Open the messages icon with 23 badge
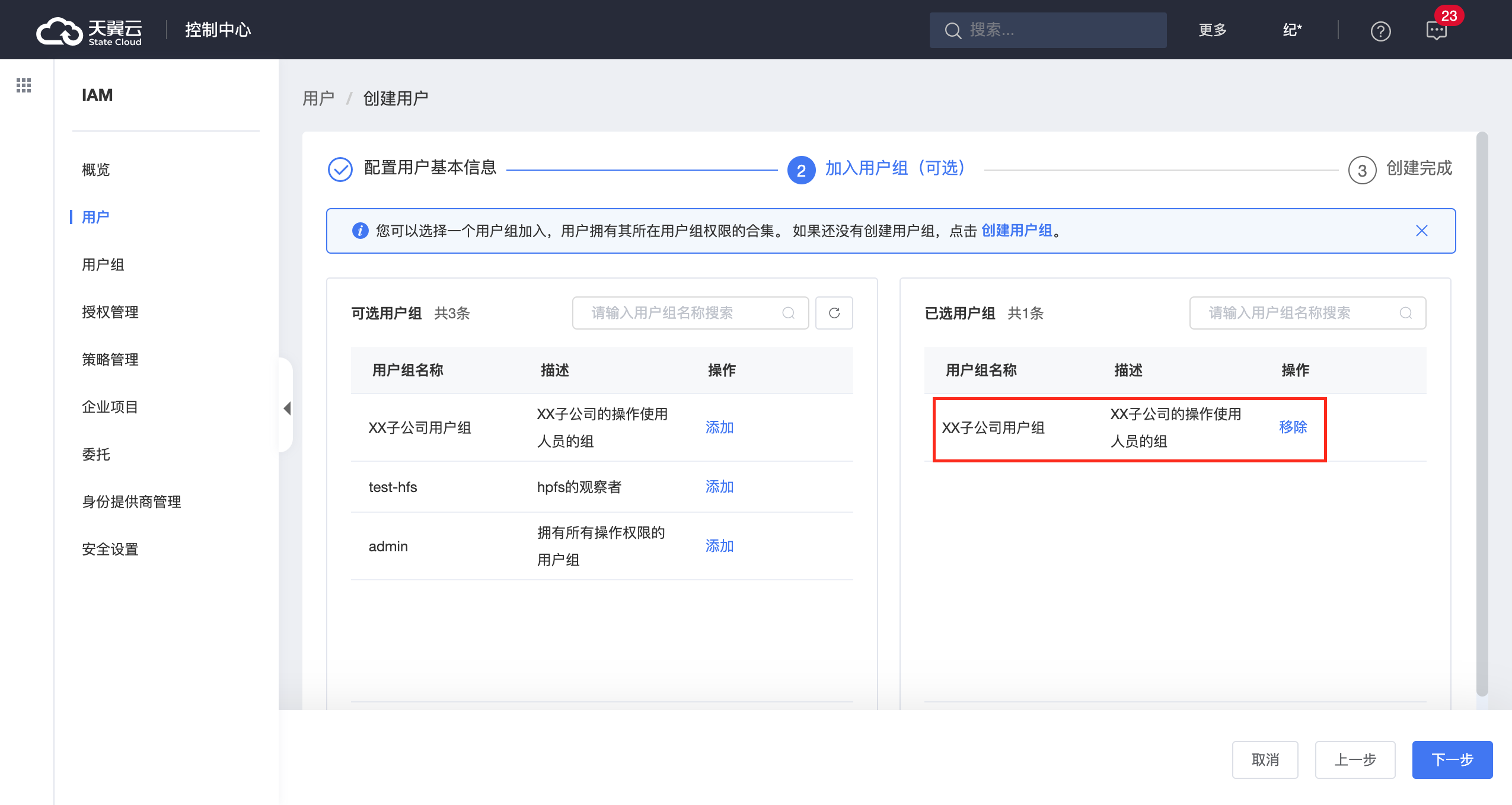The image size is (1512, 805). (x=1436, y=31)
